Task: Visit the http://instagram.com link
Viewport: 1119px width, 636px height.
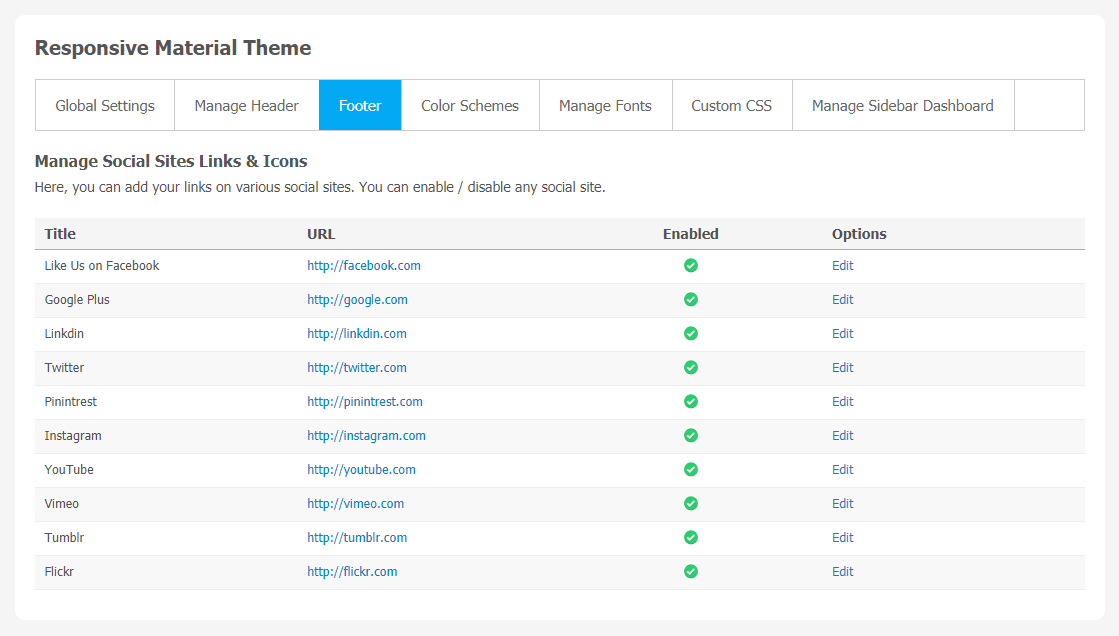Action: 366,435
